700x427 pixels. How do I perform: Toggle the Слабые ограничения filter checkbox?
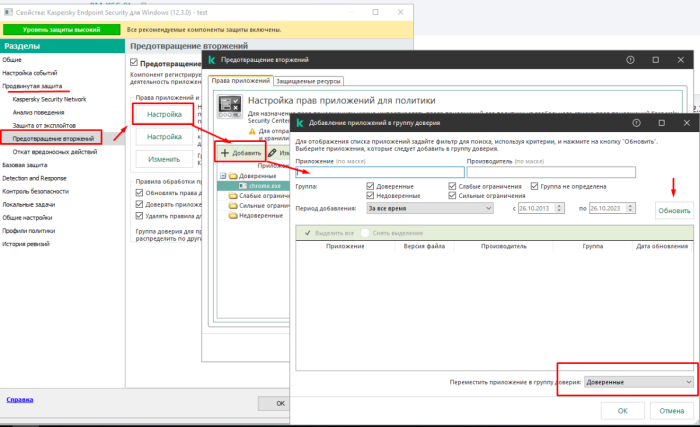[x=452, y=186]
